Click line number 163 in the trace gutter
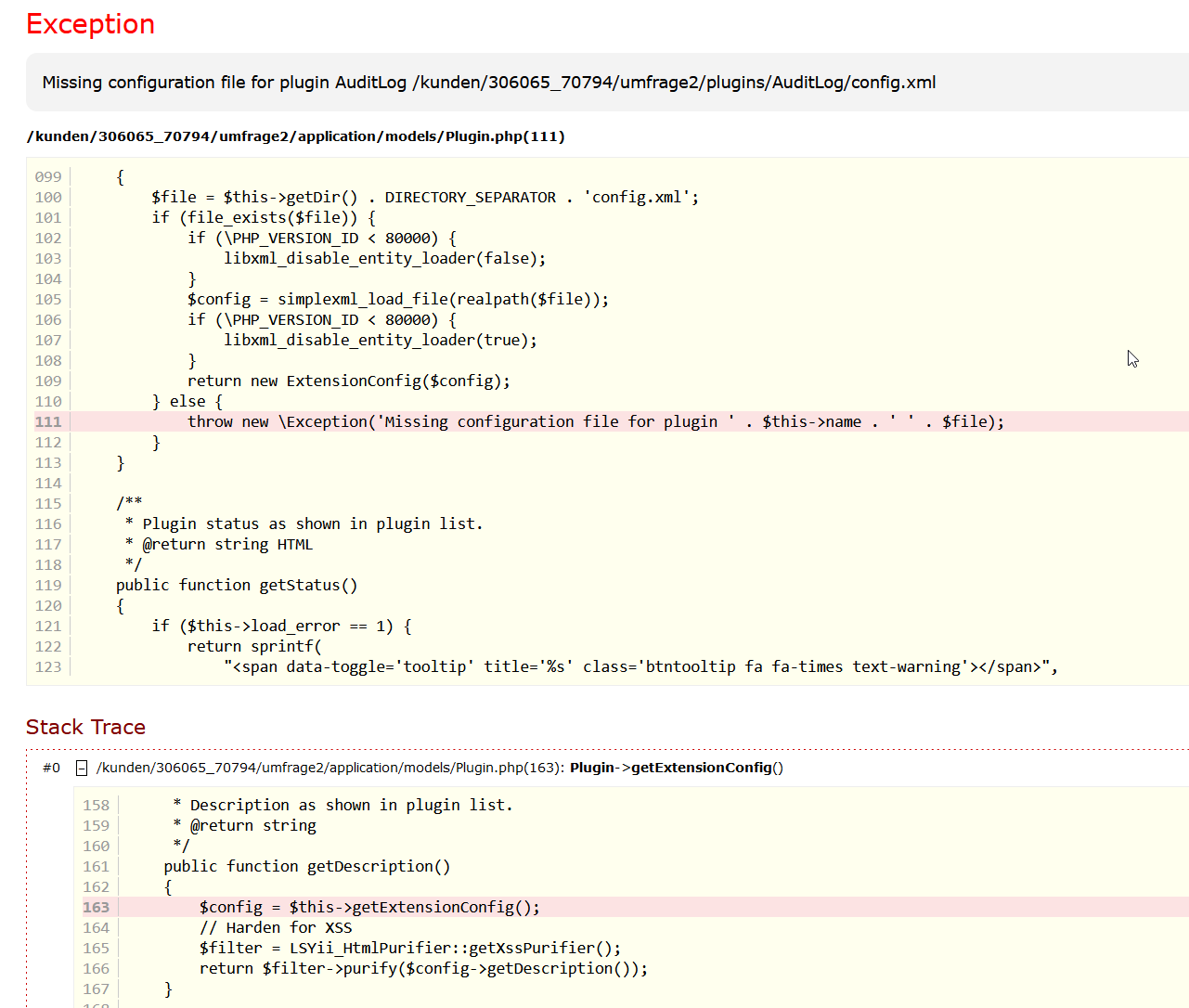The height and width of the screenshot is (1008, 1189). click(x=96, y=907)
